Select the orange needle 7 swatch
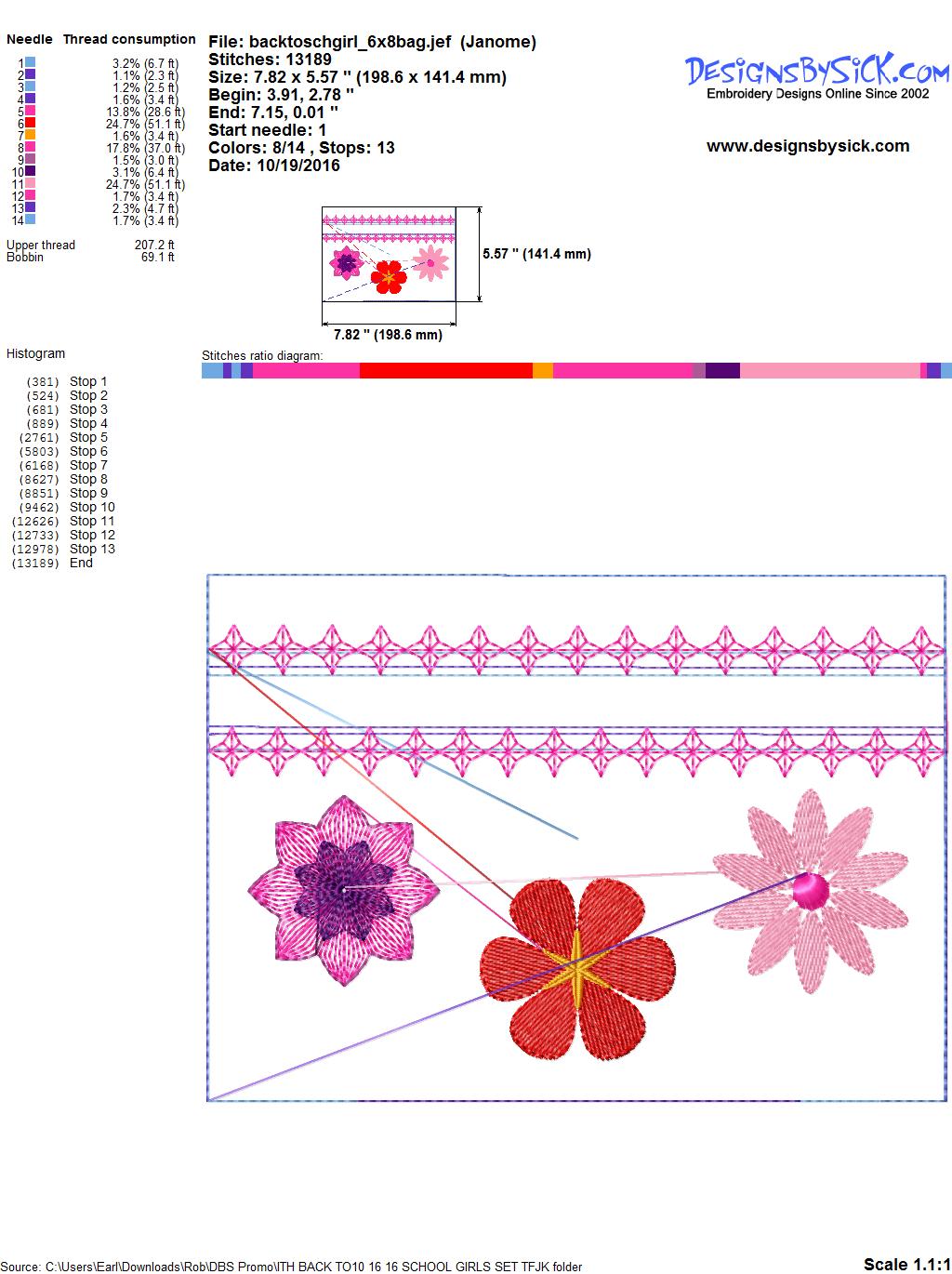Image resolution: width=952 pixels, height=1274 pixels. 31,135
